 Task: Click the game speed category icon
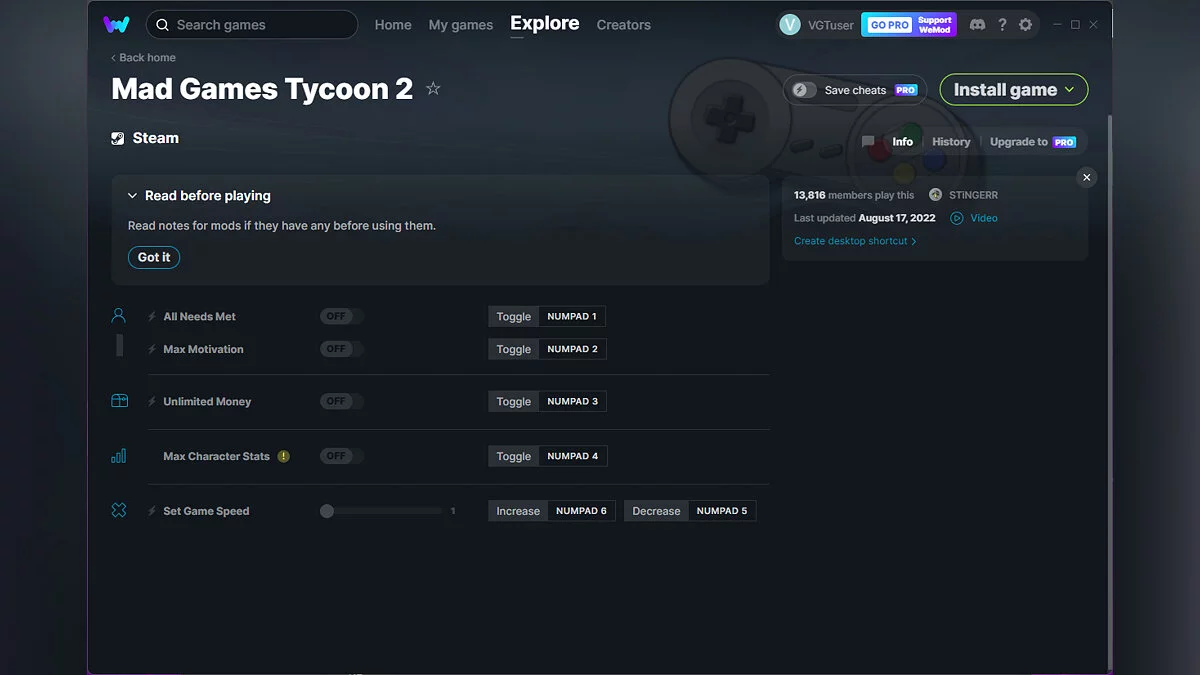coord(118,509)
